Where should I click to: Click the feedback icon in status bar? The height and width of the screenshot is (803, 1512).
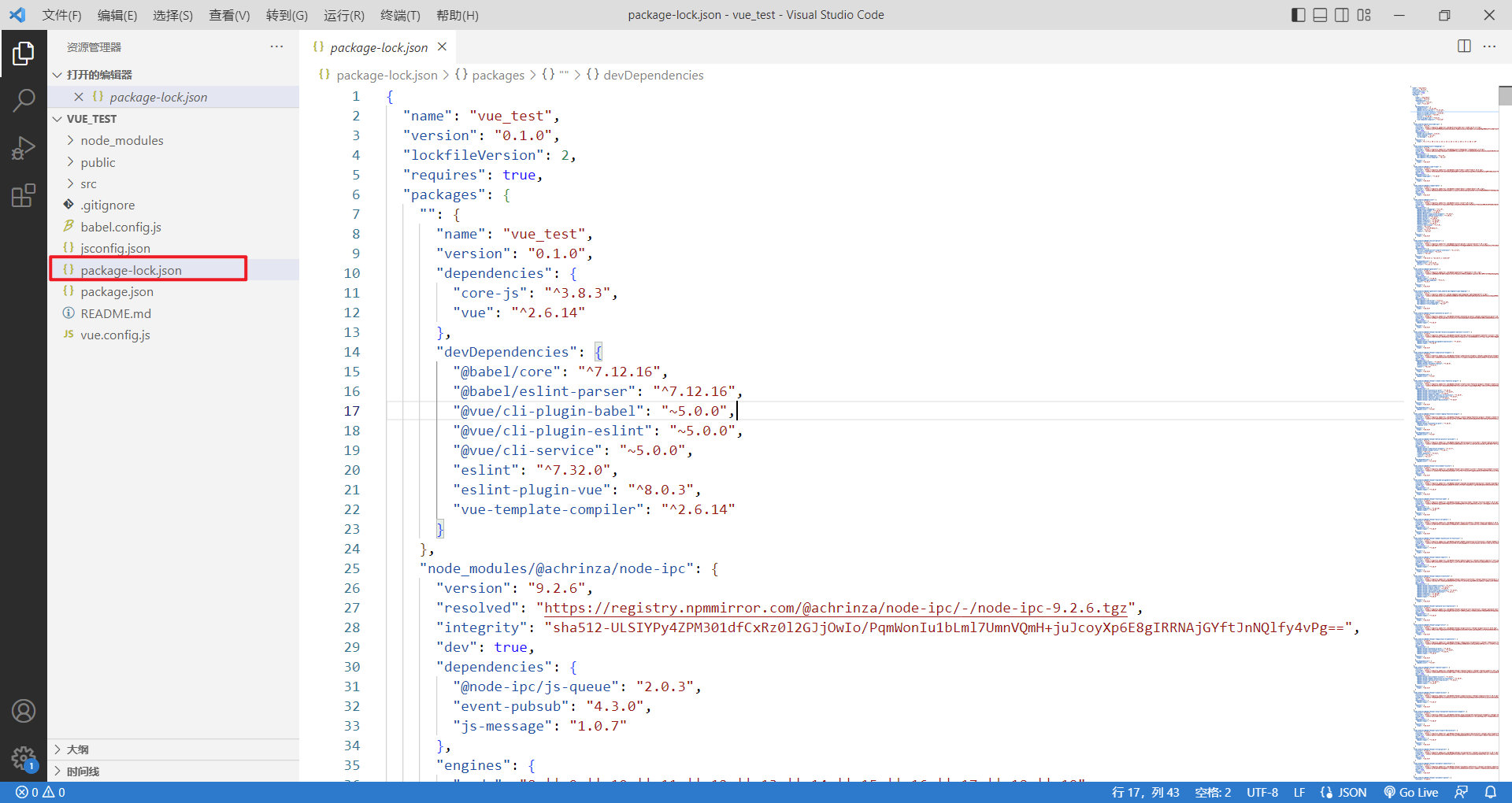tap(1461, 793)
